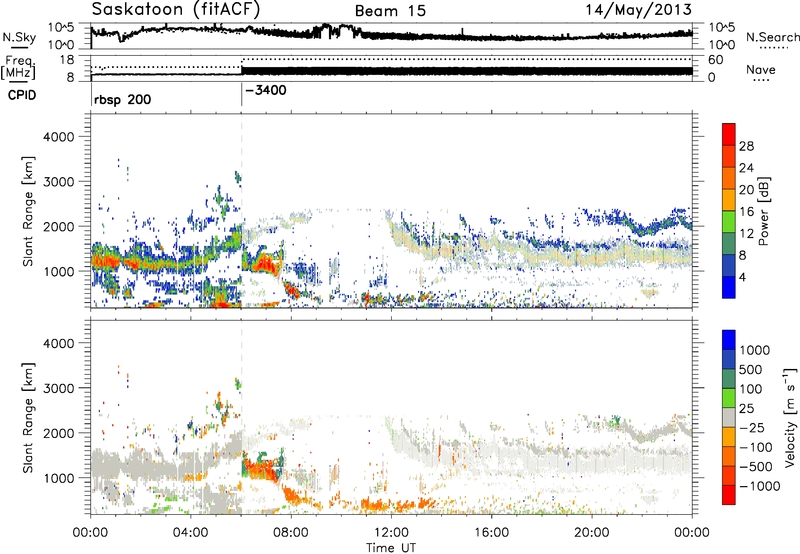Click the '20:00' time tick label

592,533
